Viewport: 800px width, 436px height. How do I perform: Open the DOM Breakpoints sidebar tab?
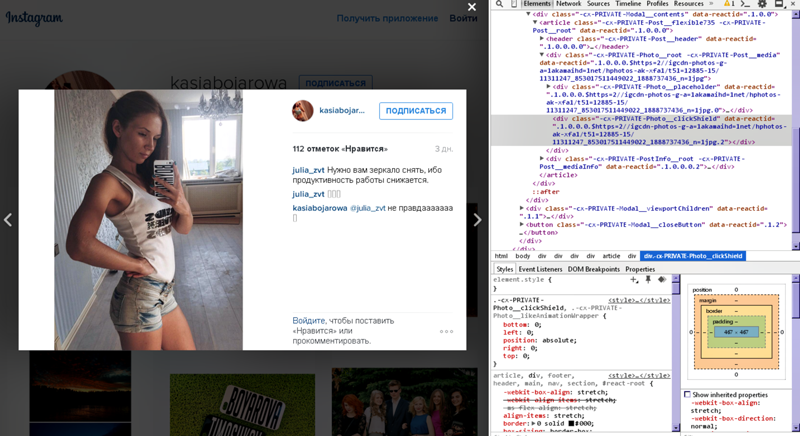593,269
